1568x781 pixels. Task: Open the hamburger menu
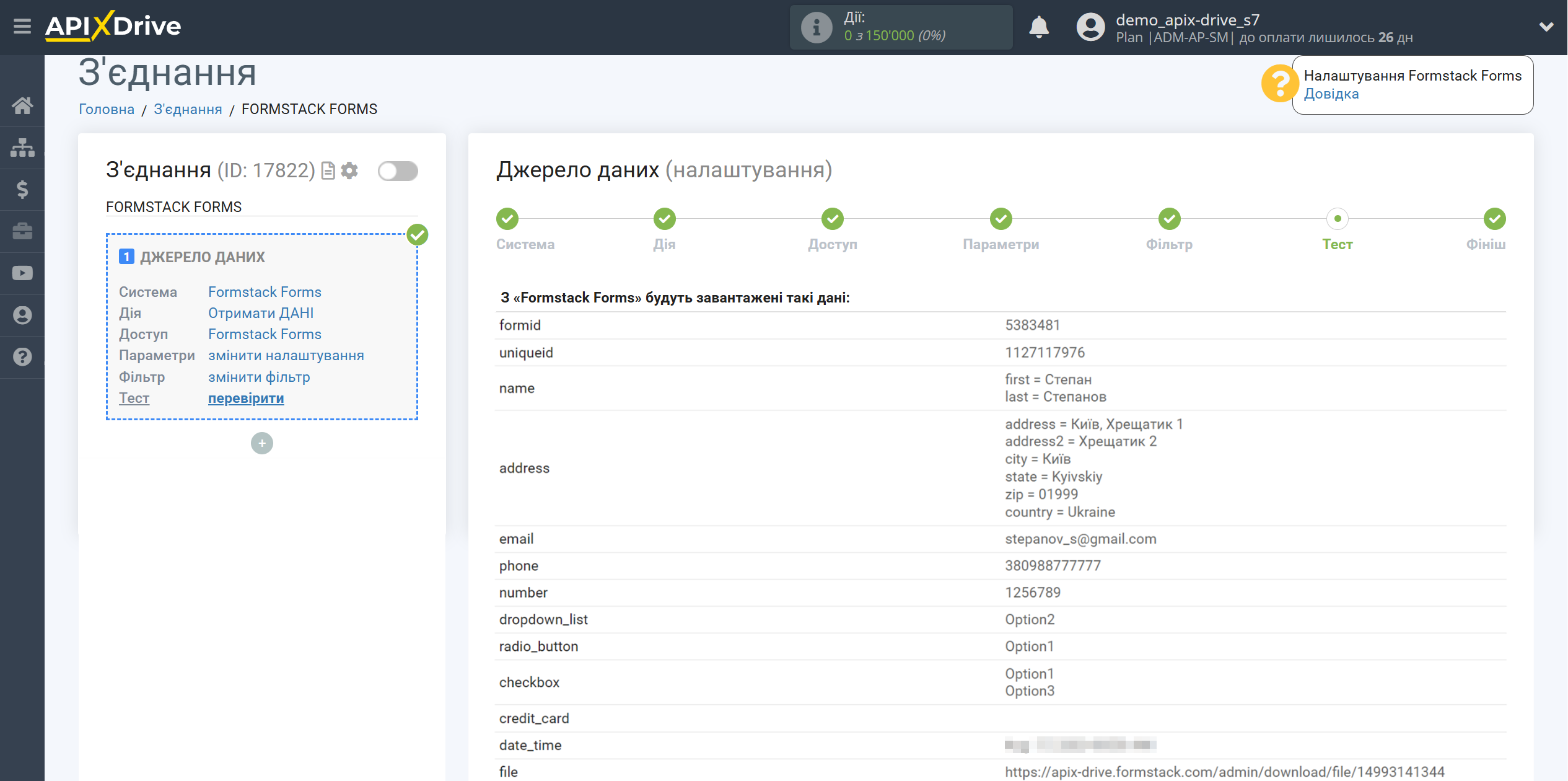click(22, 27)
